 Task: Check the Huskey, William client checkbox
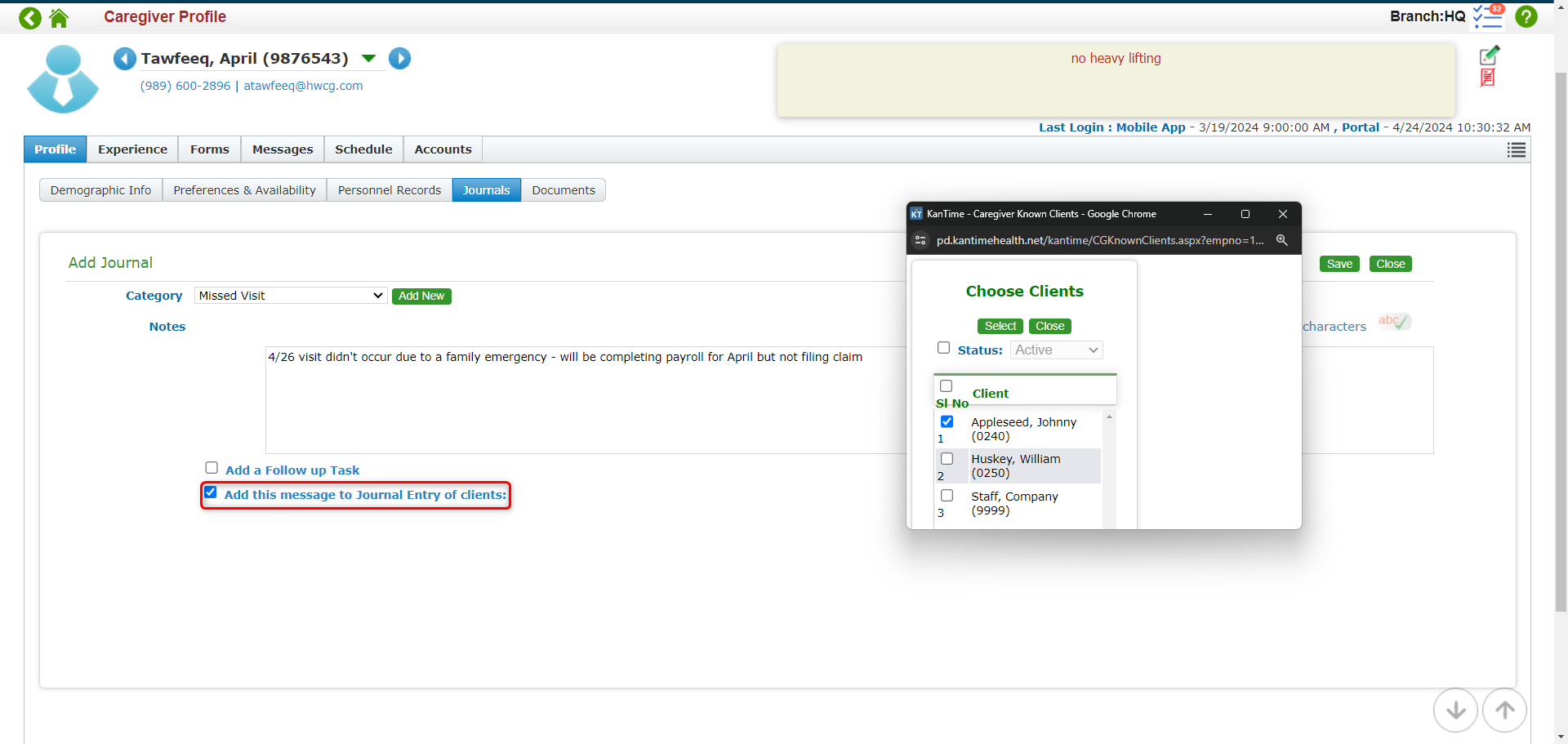point(947,459)
